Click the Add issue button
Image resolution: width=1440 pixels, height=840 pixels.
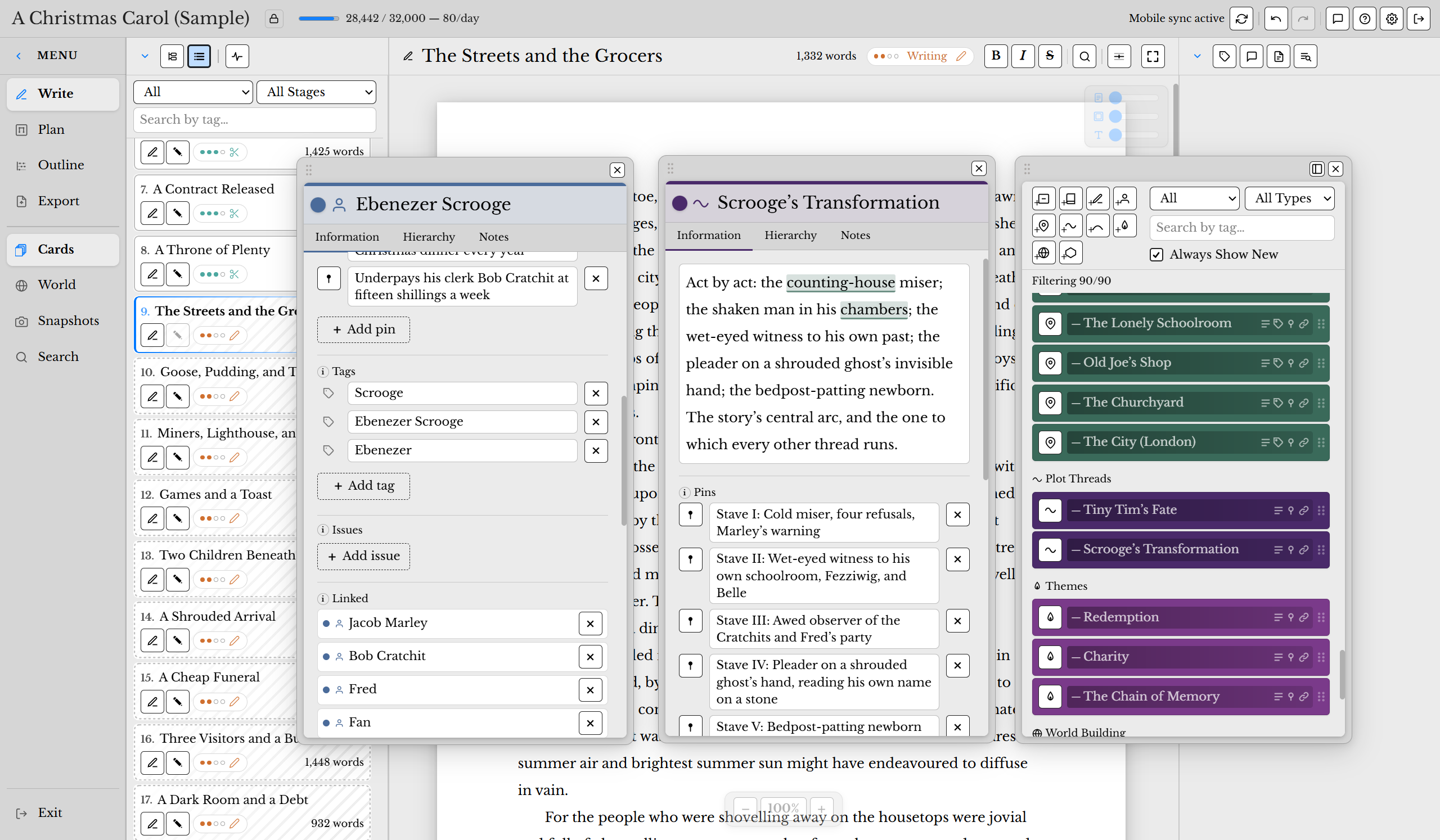[x=363, y=556]
